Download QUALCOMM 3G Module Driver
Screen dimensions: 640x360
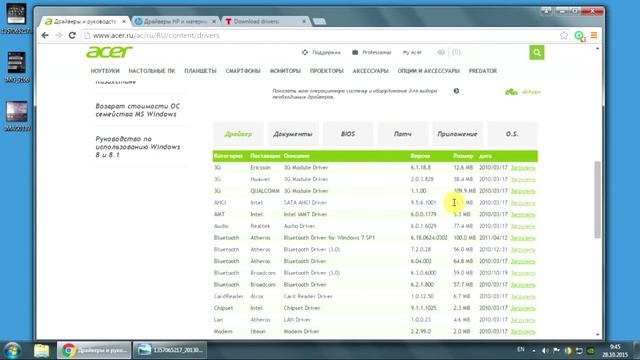[x=523, y=191]
